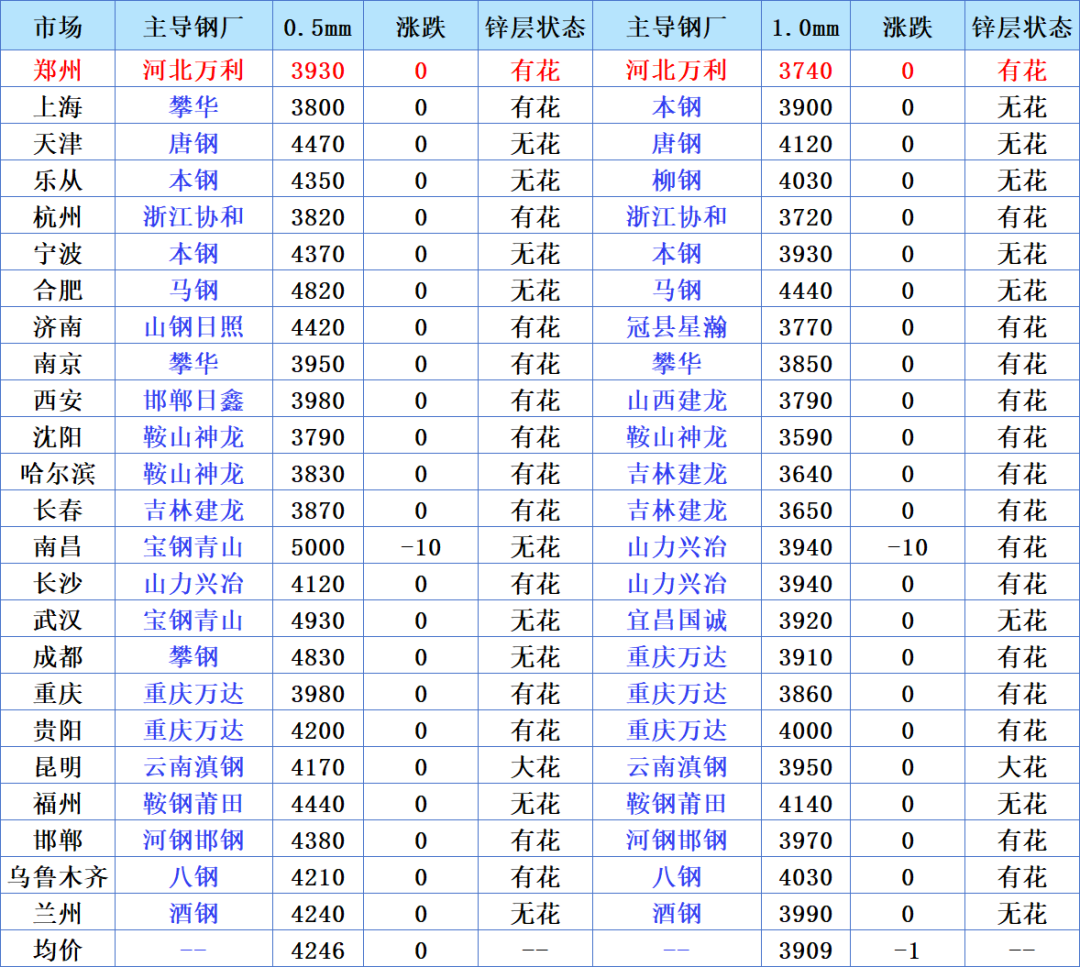Click the price 4200 in 贵阳 row
This screenshot has width=1080, height=967.
pos(318,730)
